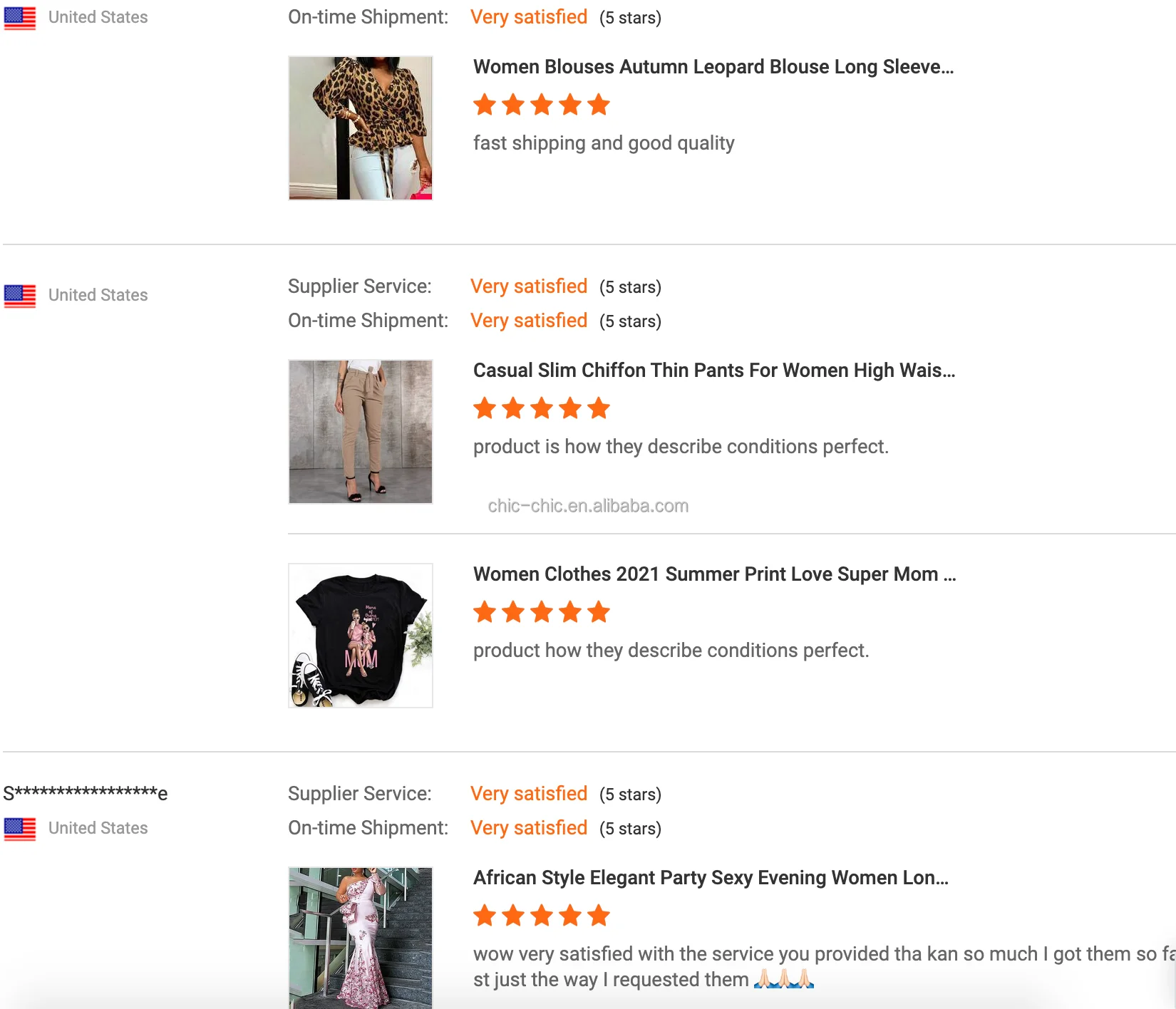Go to African Style Elegant Party dress listing
This screenshot has width=1176, height=1009.
[x=711, y=878]
